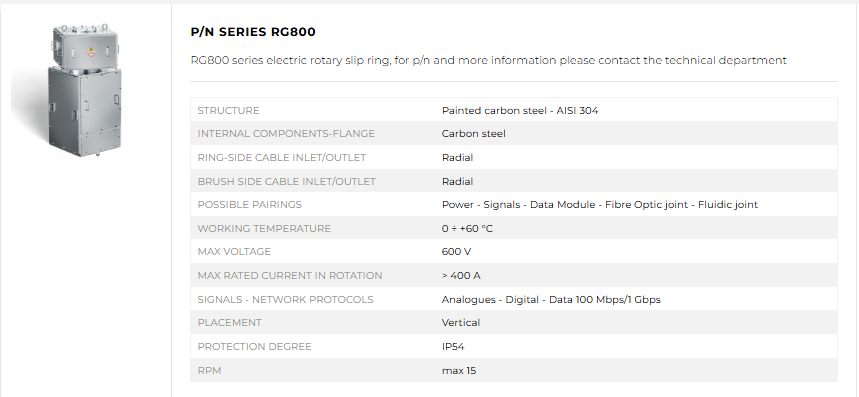Select the 600 V max voltage value
The image size is (859, 397).
point(456,252)
